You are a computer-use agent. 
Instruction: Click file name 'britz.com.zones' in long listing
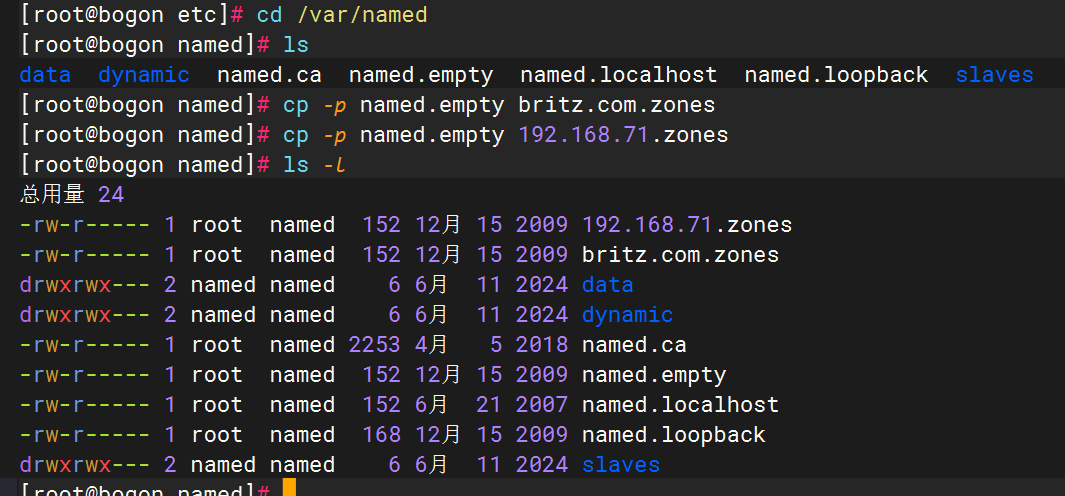pos(681,255)
